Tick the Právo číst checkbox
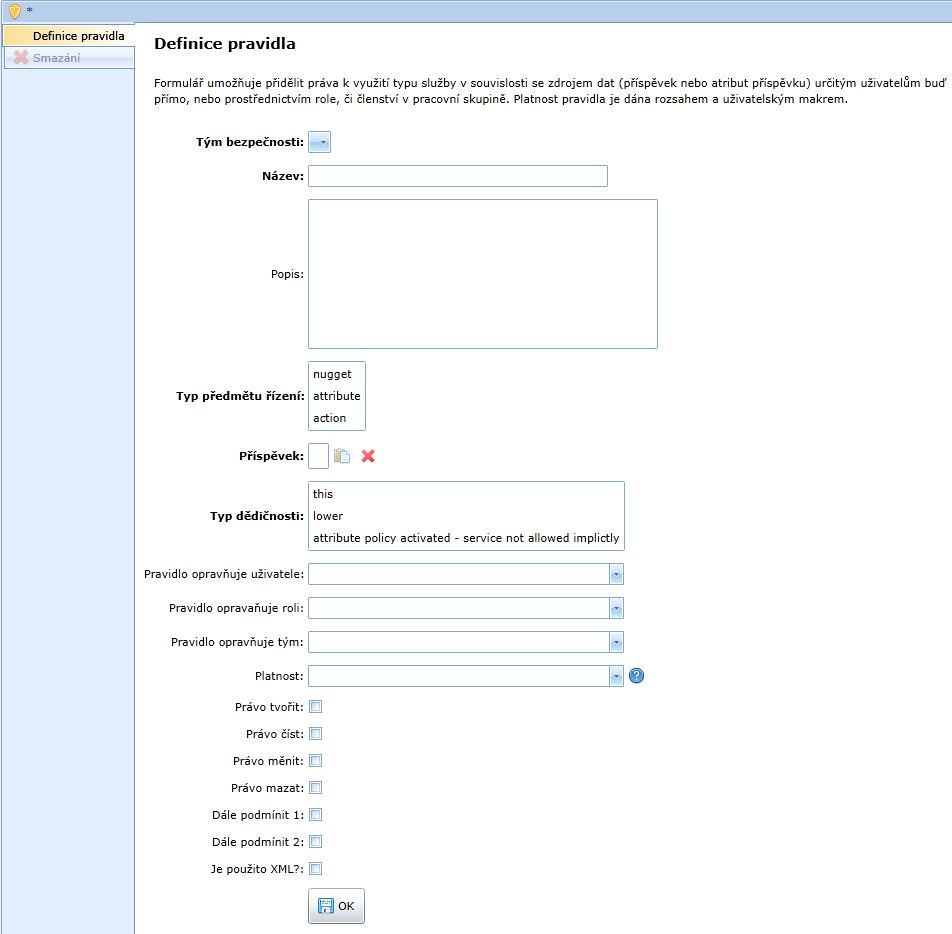The height and width of the screenshot is (934, 952). pyautogui.click(x=316, y=734)
